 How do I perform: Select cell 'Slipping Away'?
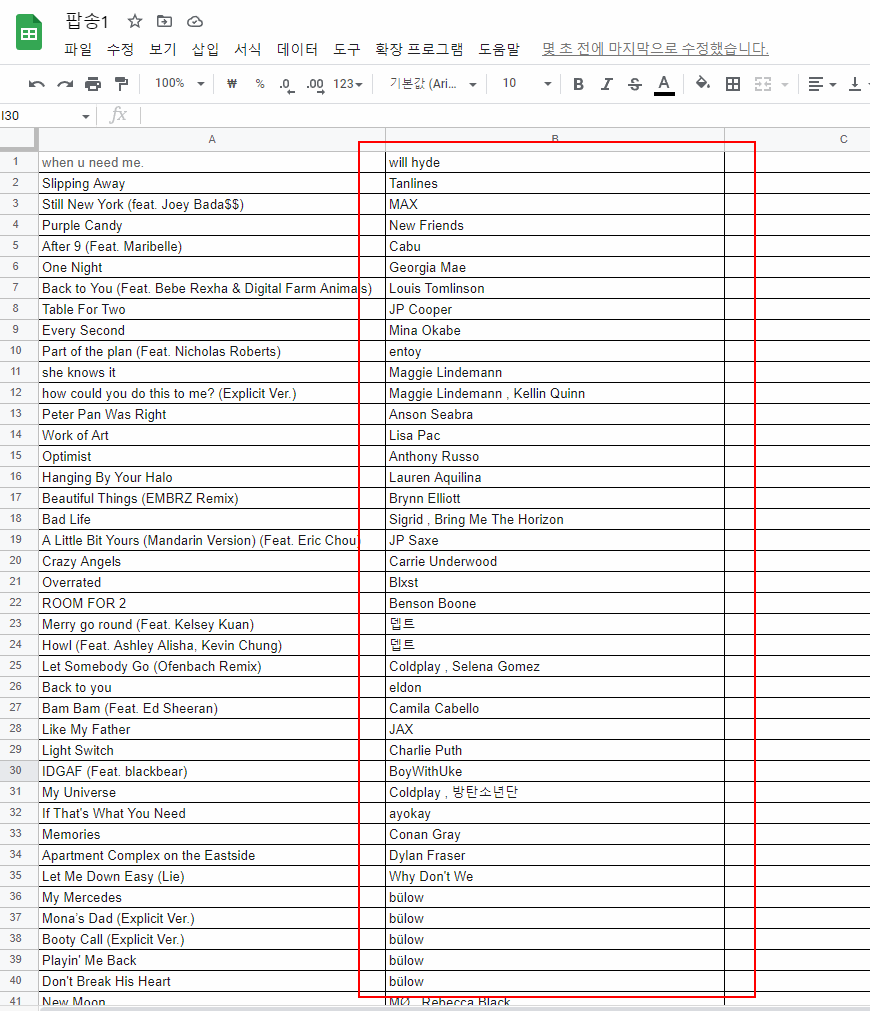[x=212, y=183]
